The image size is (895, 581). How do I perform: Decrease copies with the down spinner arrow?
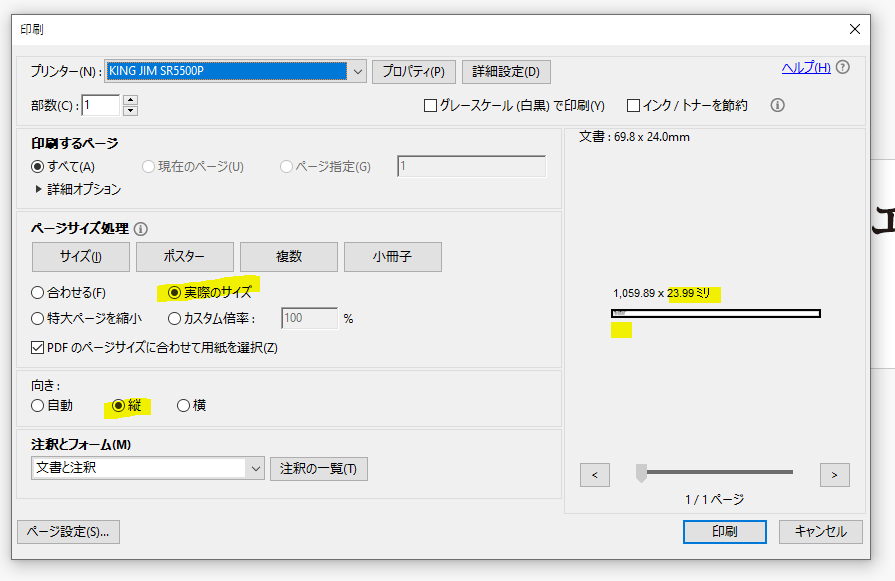[x=130, y=110]
